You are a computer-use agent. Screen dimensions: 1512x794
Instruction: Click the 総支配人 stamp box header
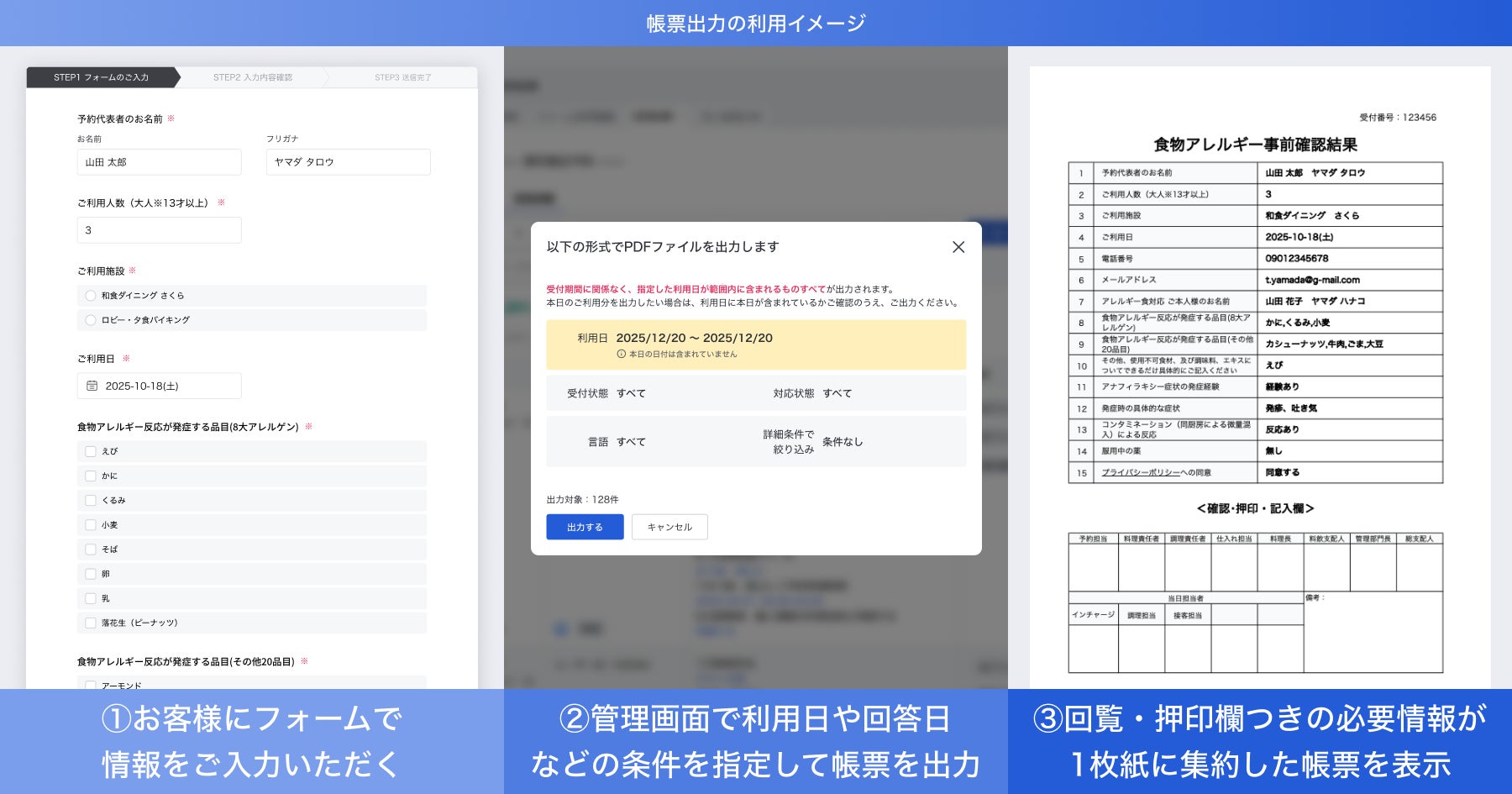click(1419, 539)
